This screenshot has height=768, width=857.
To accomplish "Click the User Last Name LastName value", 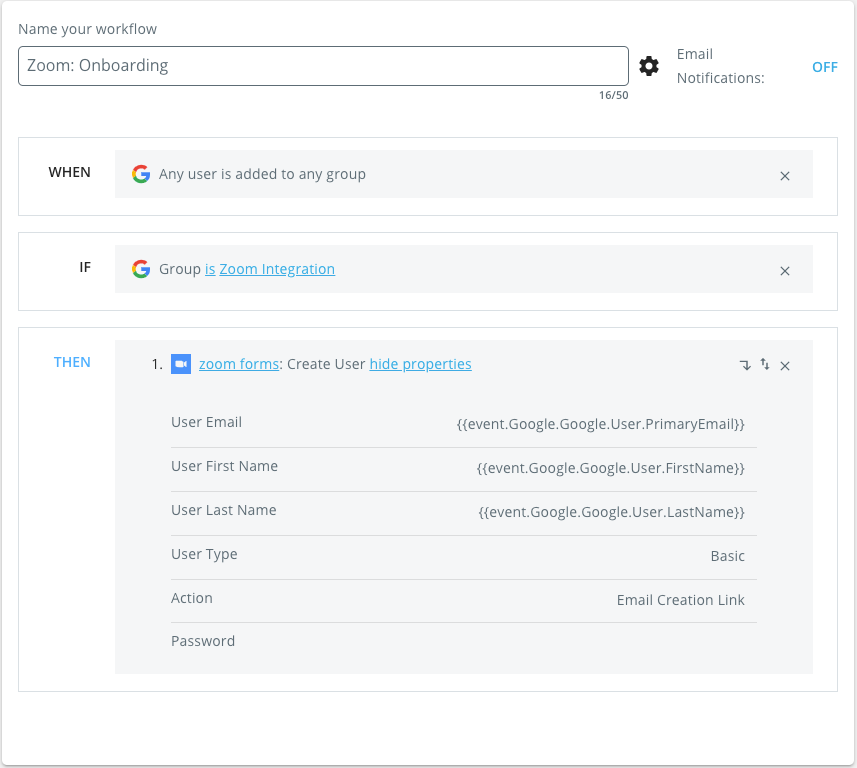I will click(x=612, y=512).
